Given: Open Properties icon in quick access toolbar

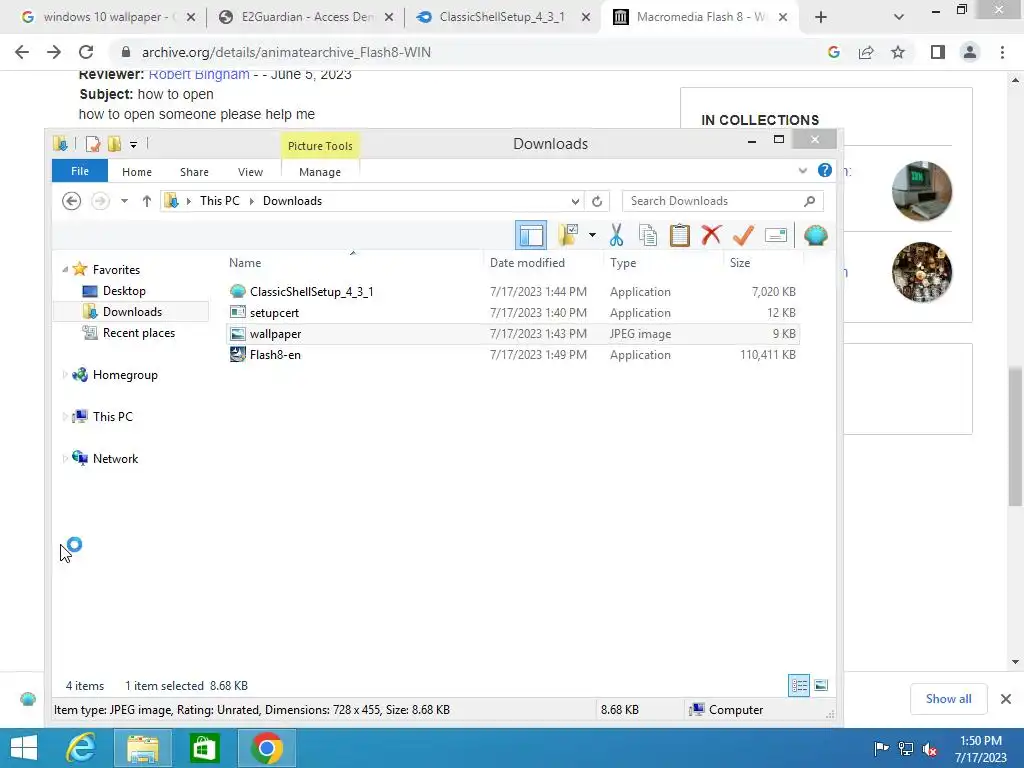Looking at the screenshot, I should [93, 144].
